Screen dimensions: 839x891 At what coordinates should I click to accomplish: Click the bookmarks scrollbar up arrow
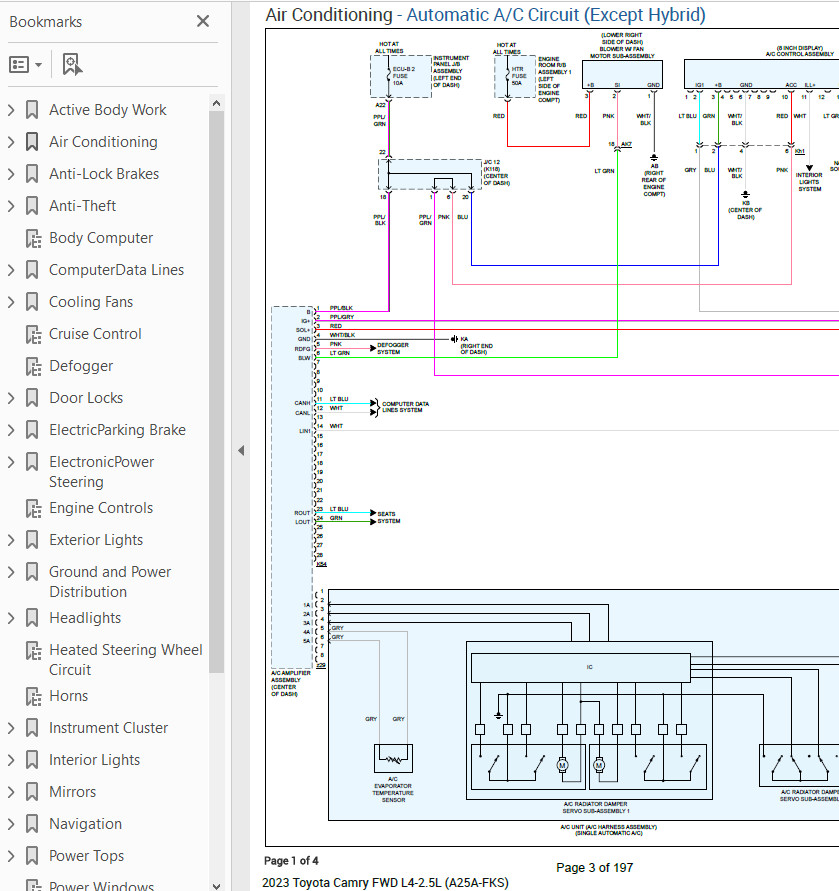pyautogui.click(x=216, y=103)
